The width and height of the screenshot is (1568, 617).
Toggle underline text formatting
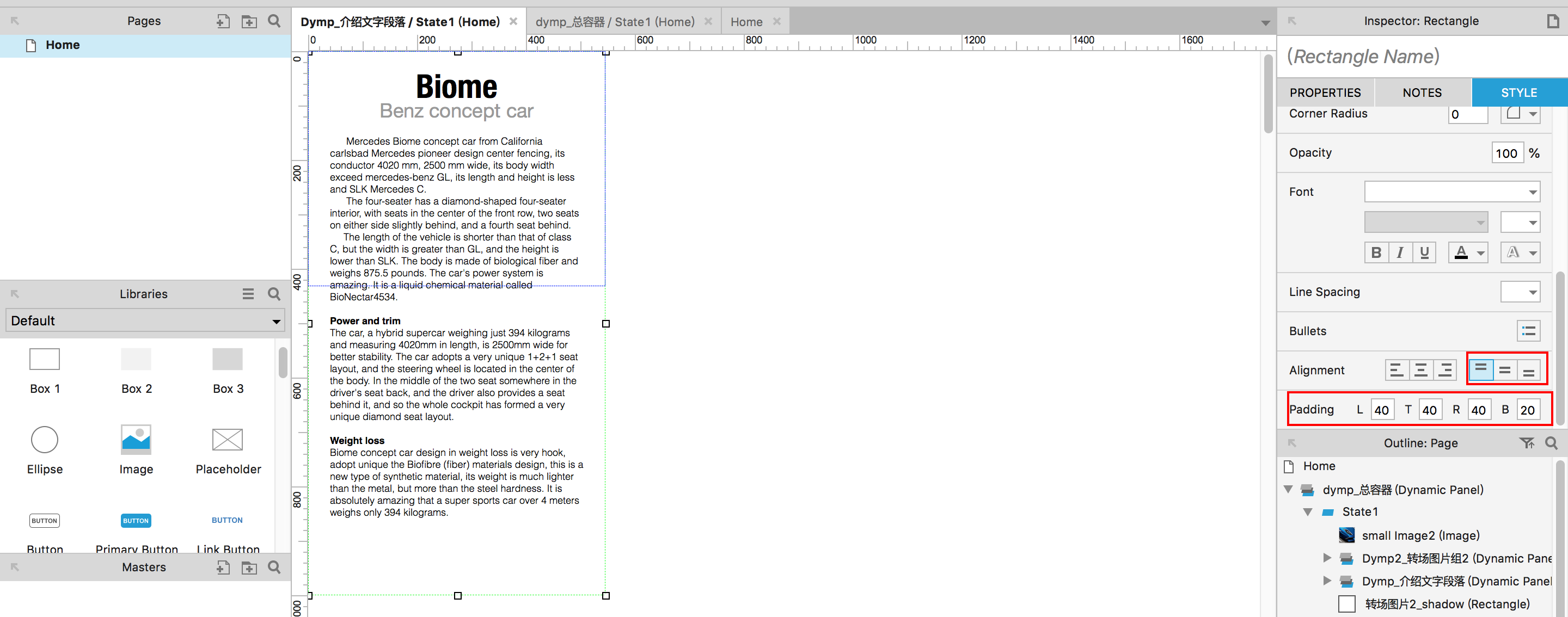(1424, 252)
